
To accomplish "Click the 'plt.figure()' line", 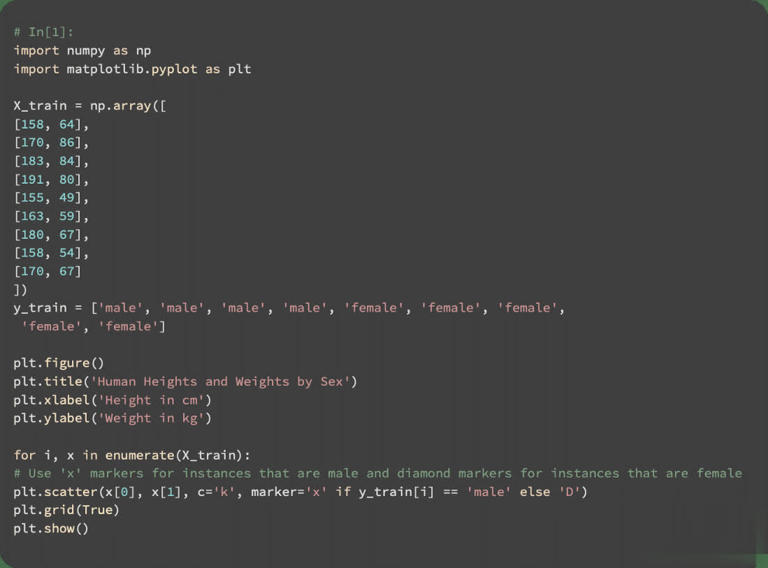I will (58, 363).
